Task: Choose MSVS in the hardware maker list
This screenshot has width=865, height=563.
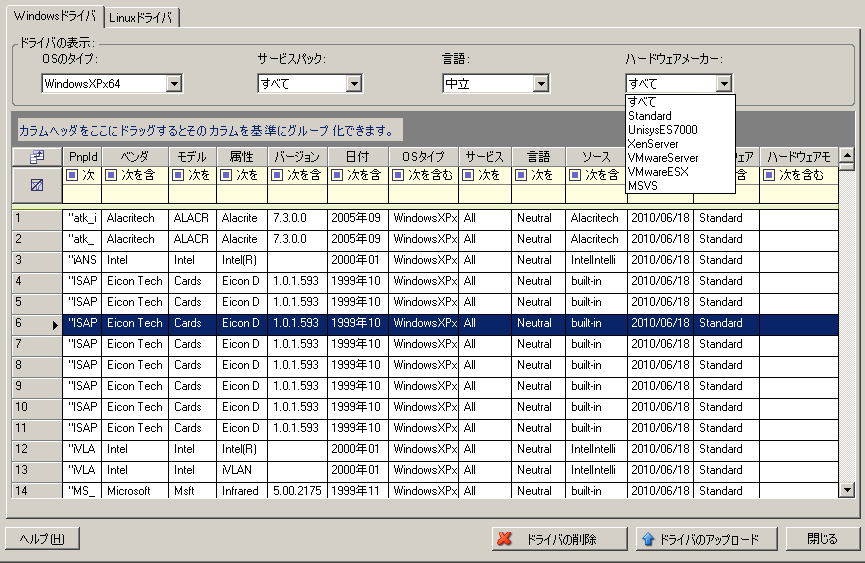Action: coord(680,186)
